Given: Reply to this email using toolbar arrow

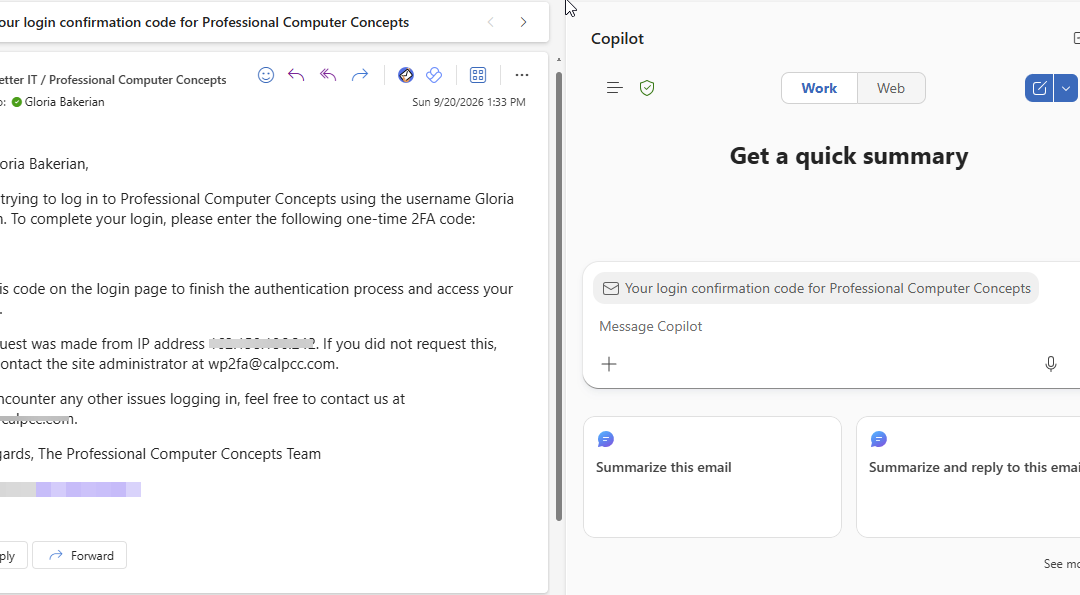Looking at the screenshot, I should pyautogui.click(x=296, y=75).
